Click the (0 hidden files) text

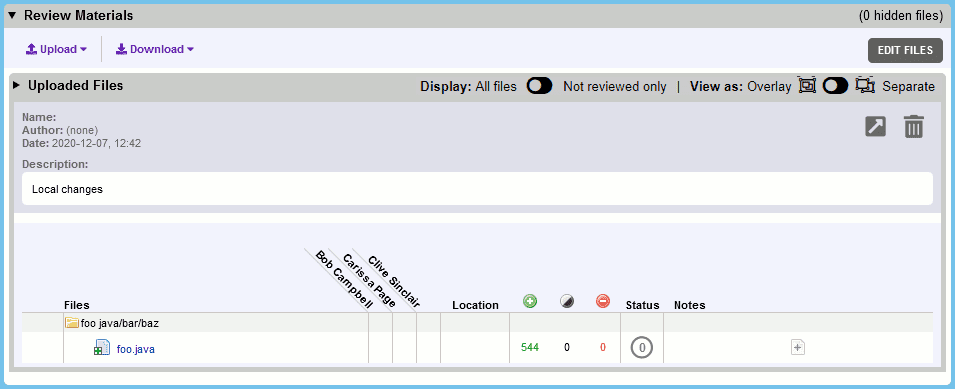point(901,16)
